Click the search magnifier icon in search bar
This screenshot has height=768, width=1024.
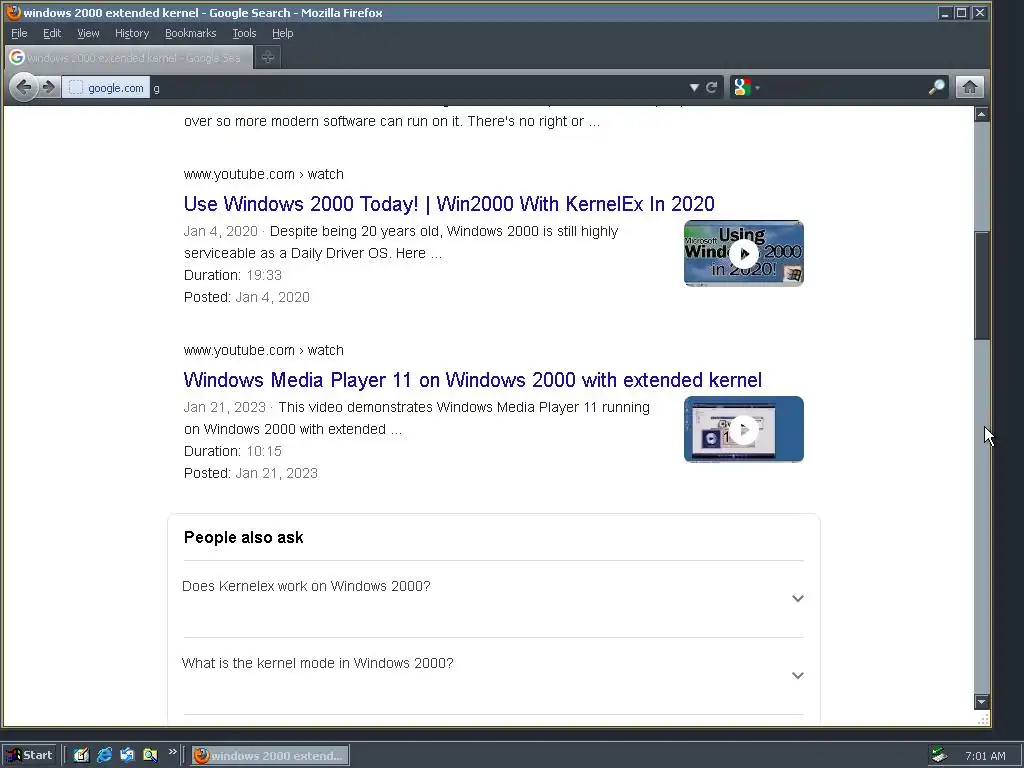coord(936,88)
